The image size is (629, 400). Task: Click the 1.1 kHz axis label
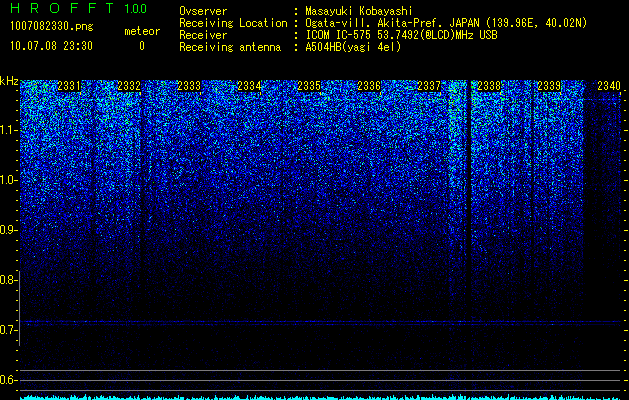[9, 130]
